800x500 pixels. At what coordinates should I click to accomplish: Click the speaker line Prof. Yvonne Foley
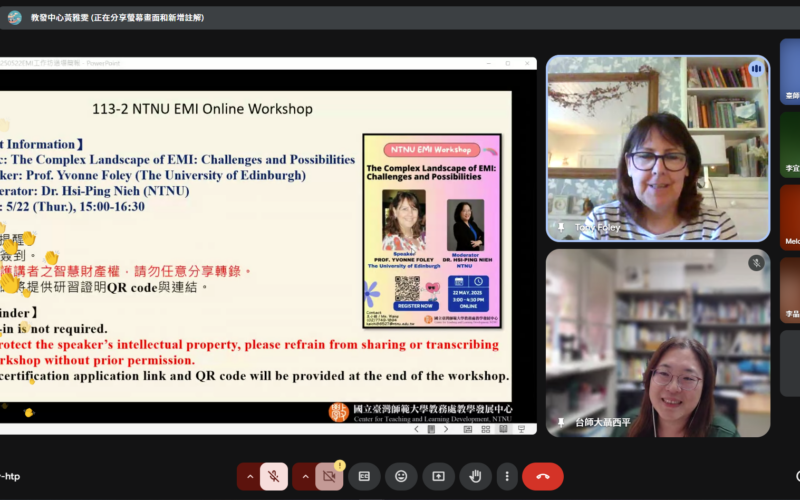pos(153,175)
